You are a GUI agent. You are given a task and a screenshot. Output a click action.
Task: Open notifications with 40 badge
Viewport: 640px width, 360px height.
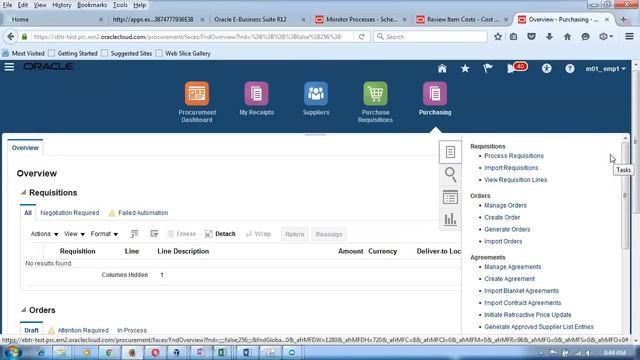[x=516, y=68]
